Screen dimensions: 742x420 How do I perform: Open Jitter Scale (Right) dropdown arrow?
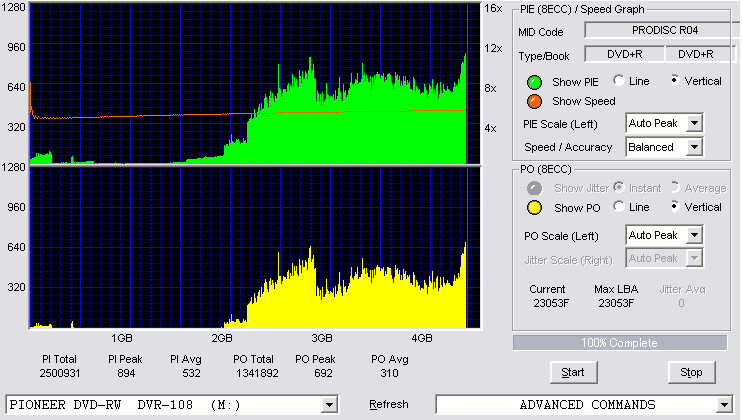(x=694, y=258)
